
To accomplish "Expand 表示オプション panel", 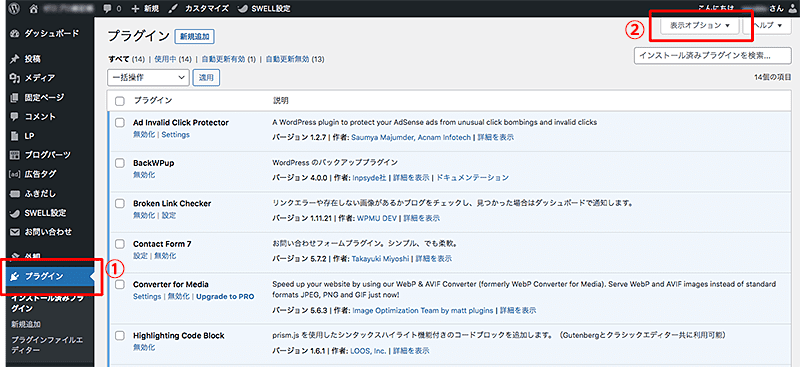I will click(x=699, y=25).
